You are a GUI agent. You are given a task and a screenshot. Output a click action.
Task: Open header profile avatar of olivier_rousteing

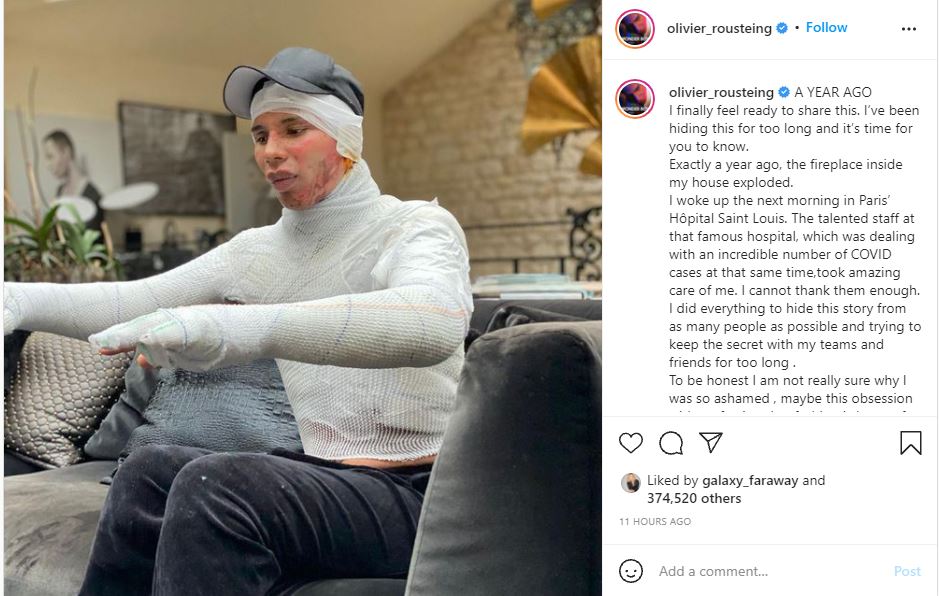click(635, 29)
